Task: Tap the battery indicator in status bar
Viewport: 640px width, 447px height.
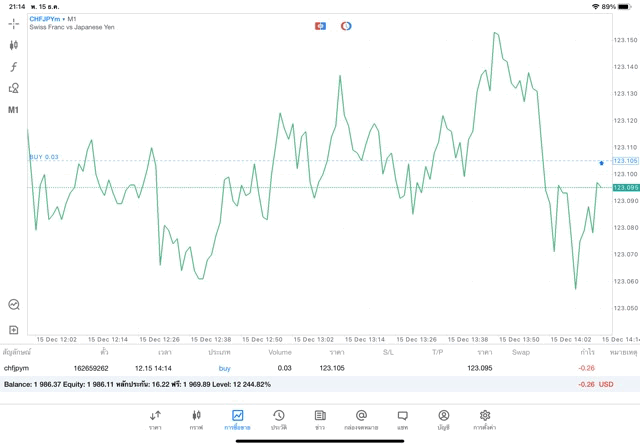Action: tap(625, 7)
